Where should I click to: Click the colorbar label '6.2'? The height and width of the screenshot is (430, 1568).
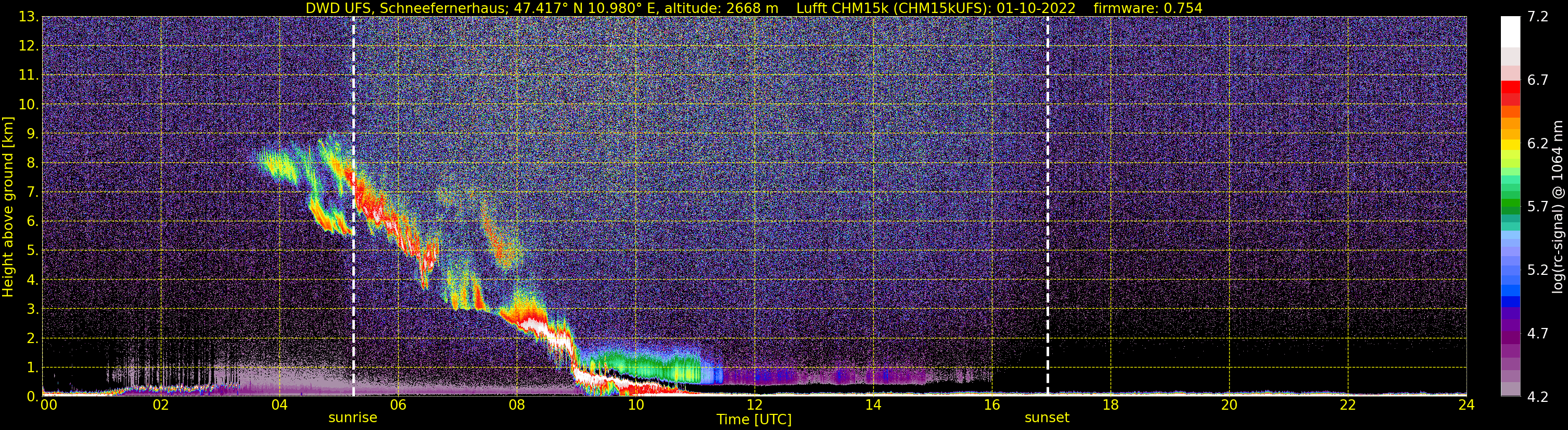pos(1538,144)
